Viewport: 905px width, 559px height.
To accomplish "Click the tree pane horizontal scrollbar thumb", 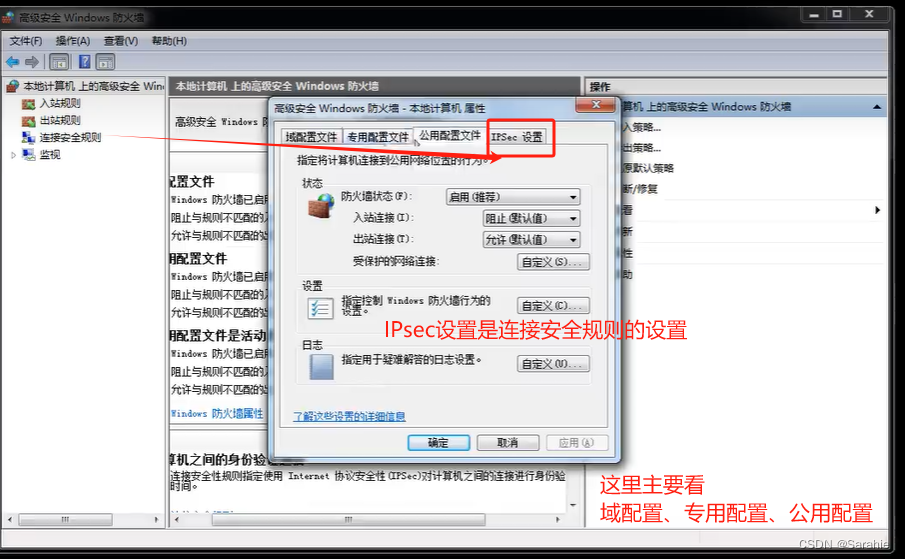I will coord(65,520).
